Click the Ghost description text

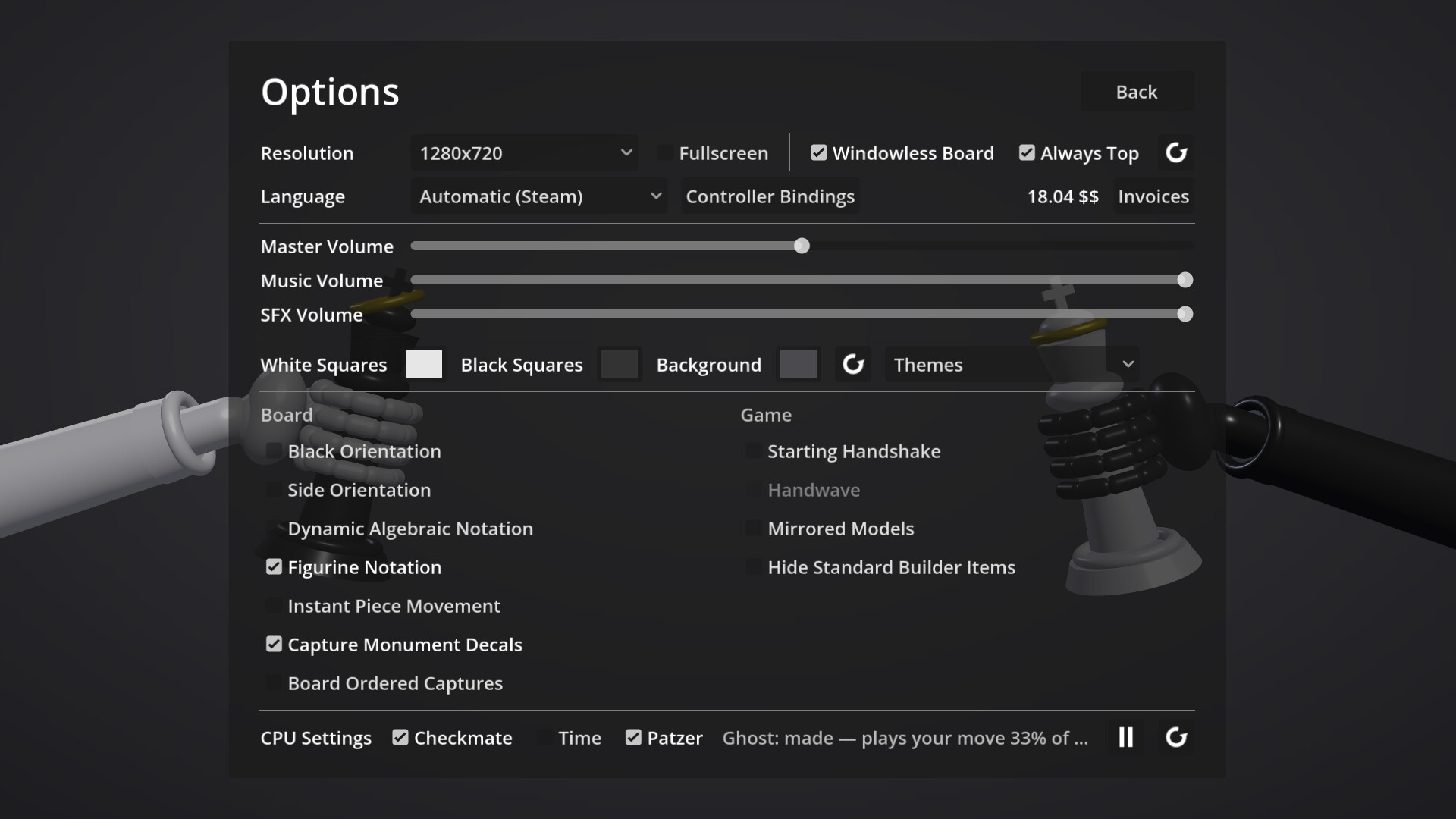click(x=905, y=738)
